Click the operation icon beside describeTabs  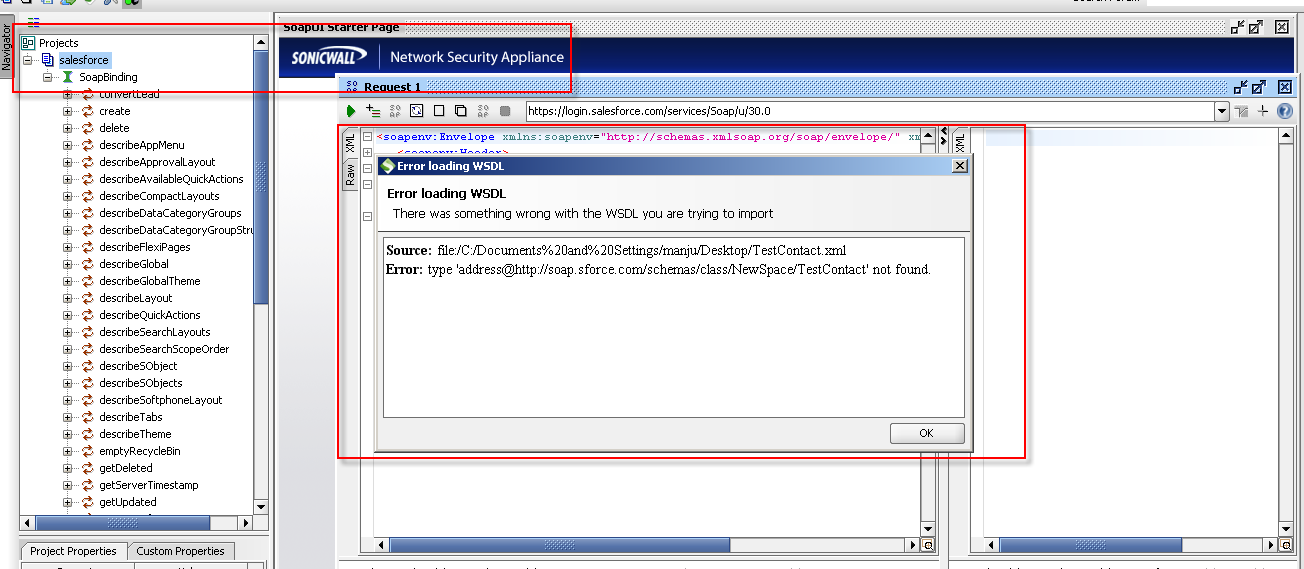[87, 417]
